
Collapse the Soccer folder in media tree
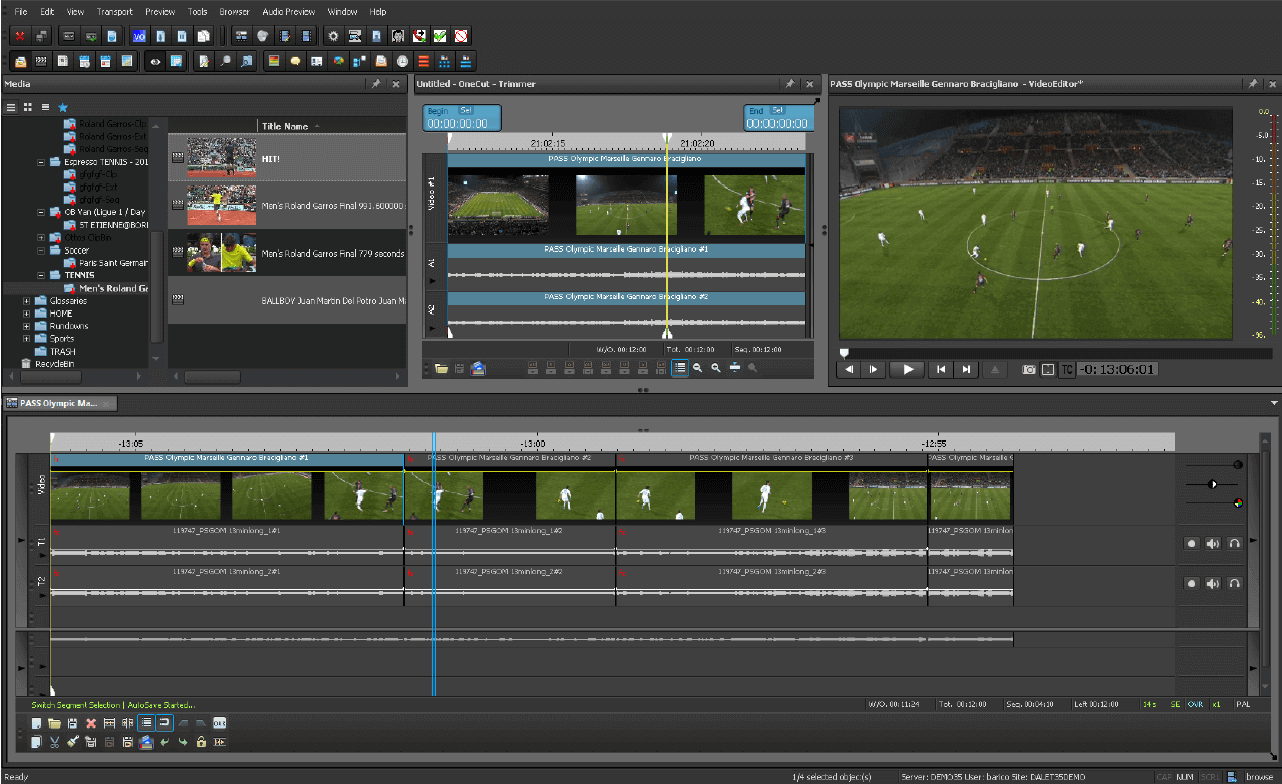point(41,250)
